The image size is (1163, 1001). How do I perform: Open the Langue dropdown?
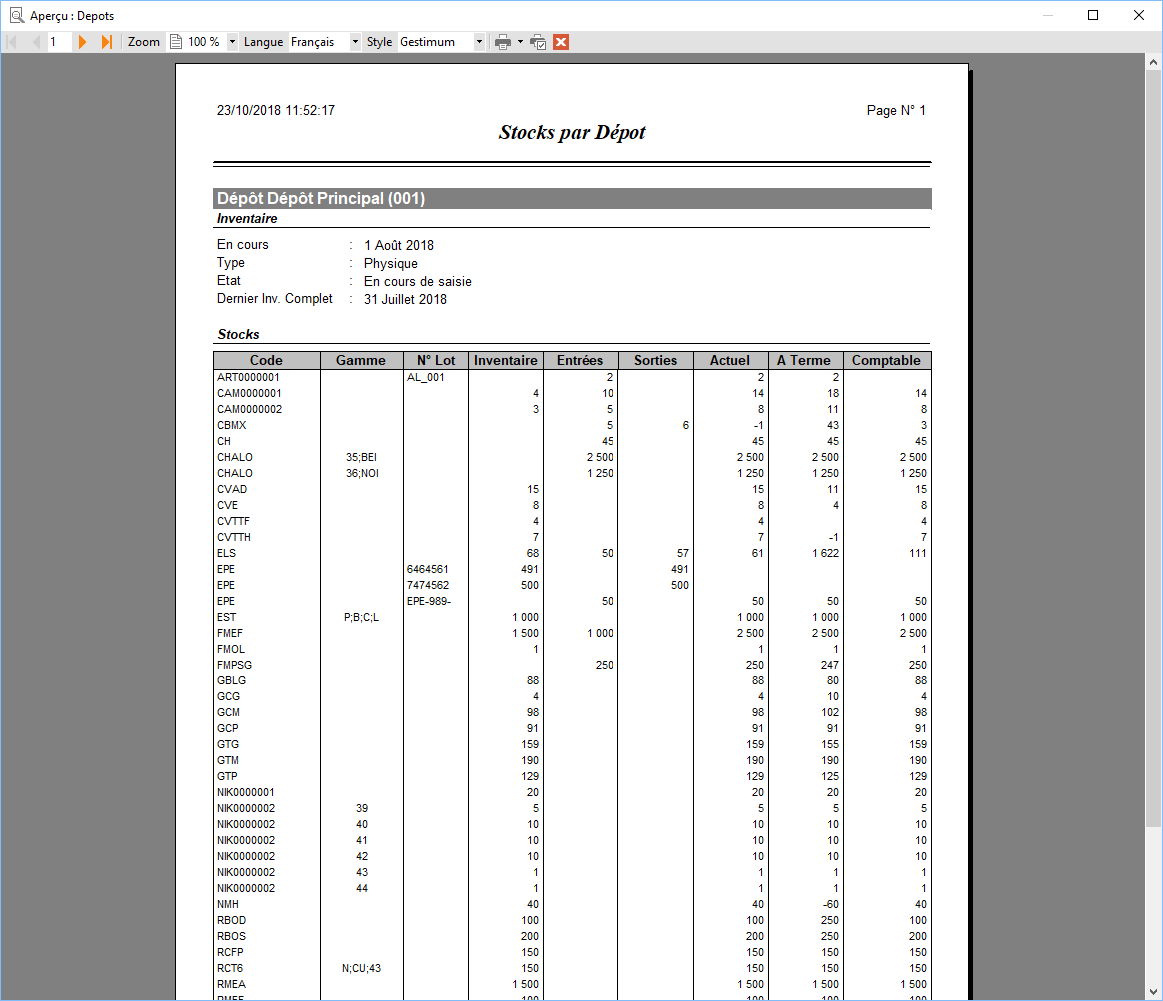pos(355,42)
